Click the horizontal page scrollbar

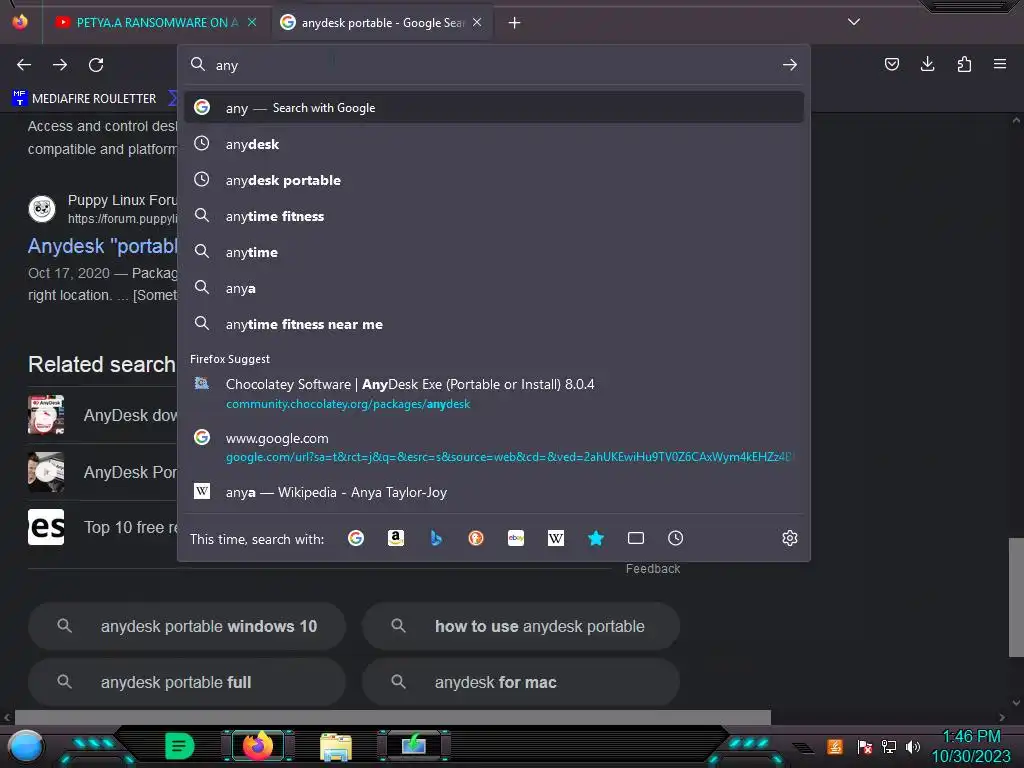[392, 717]
